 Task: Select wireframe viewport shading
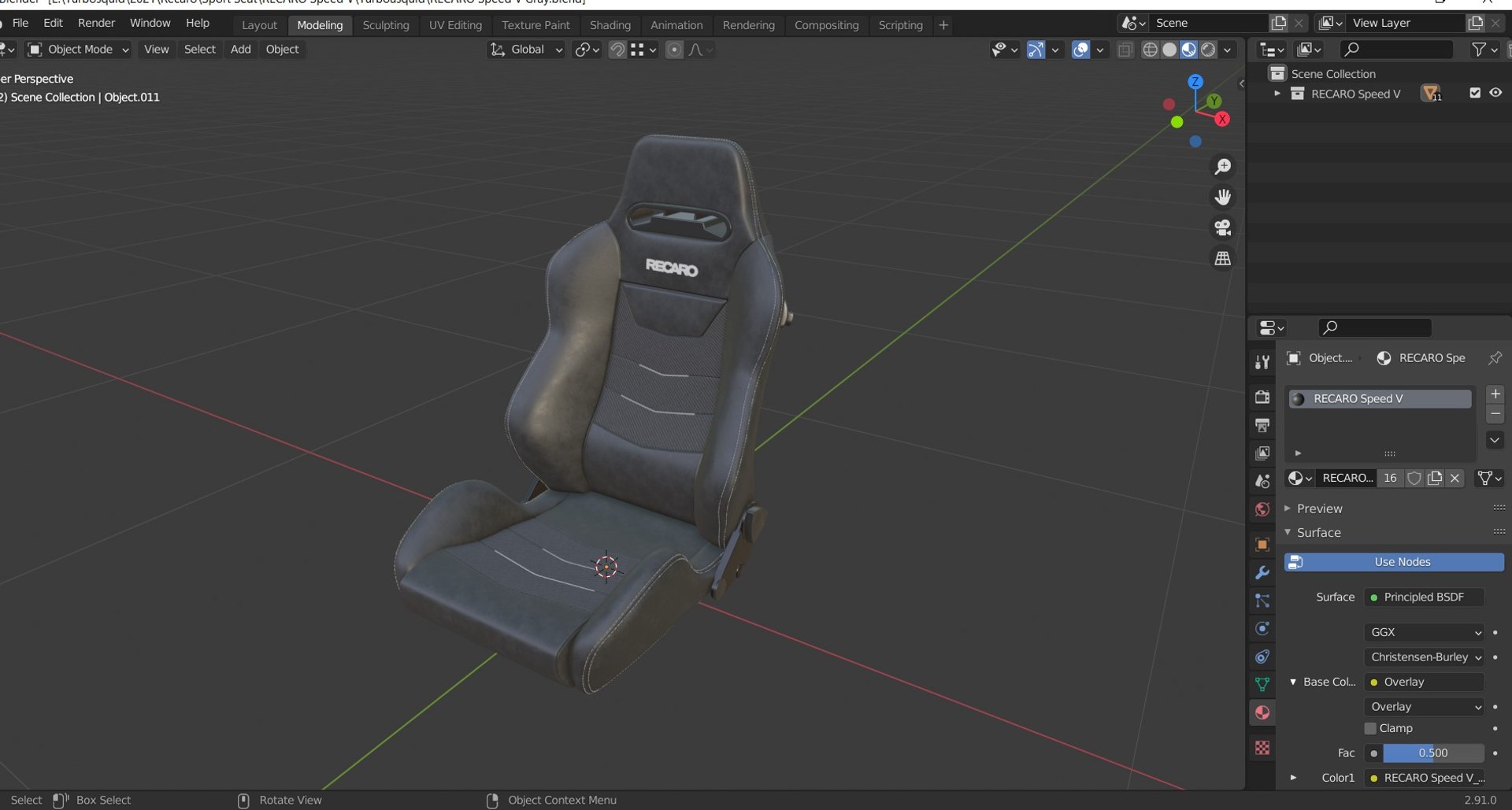1150,50
